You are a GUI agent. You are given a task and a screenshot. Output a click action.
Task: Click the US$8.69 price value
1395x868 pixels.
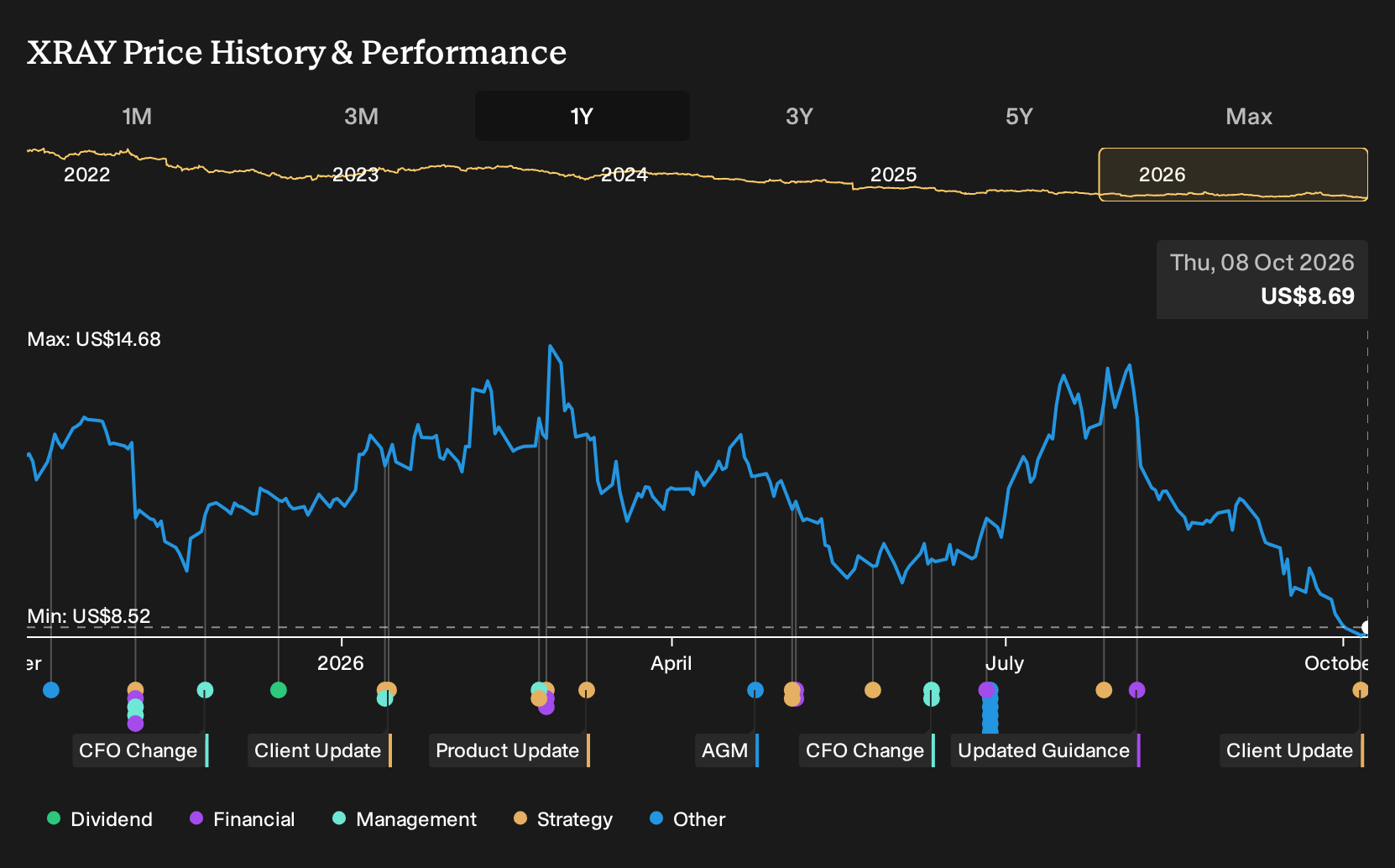1308,296
